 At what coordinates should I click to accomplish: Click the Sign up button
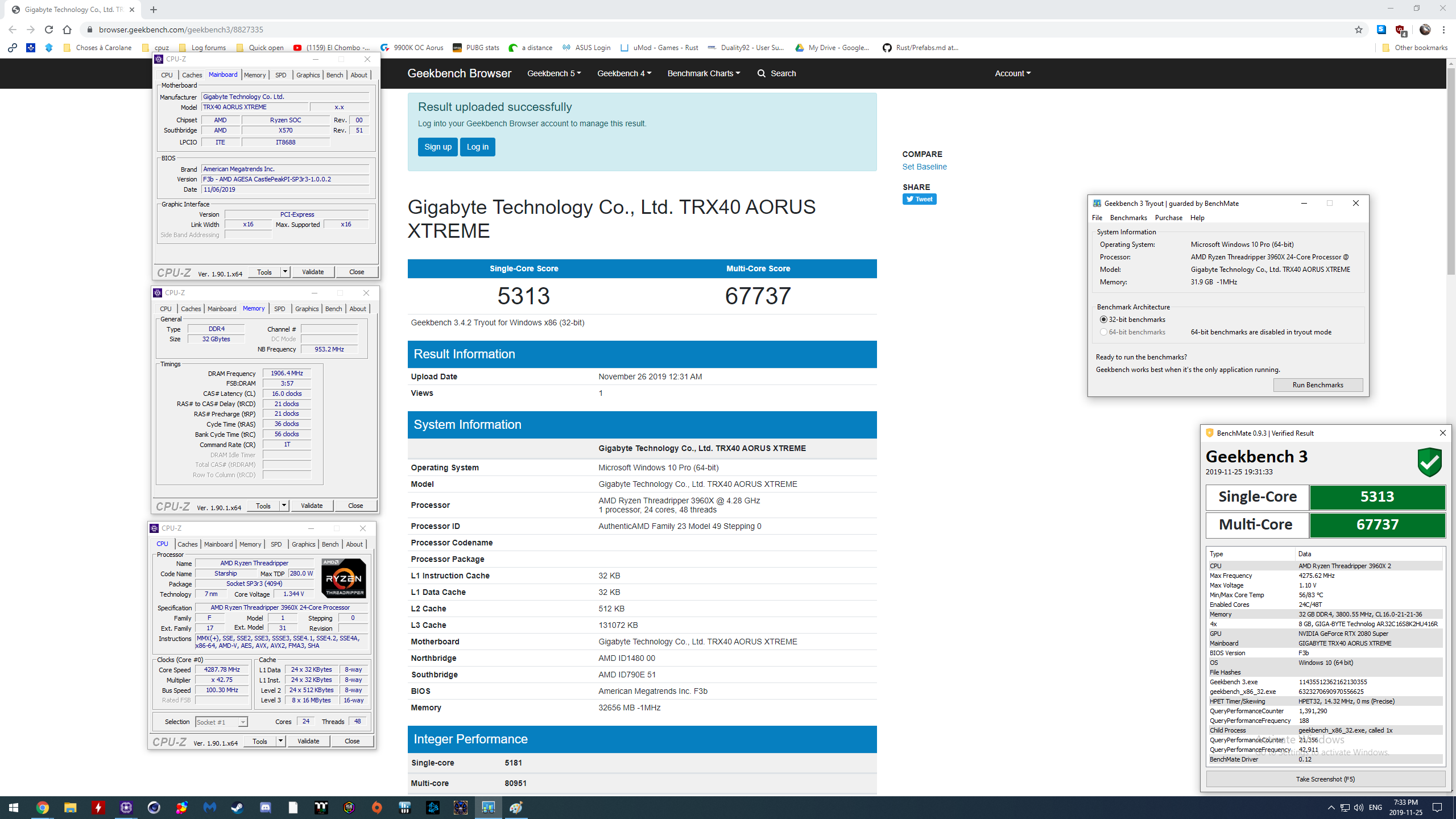pos(437,147)
